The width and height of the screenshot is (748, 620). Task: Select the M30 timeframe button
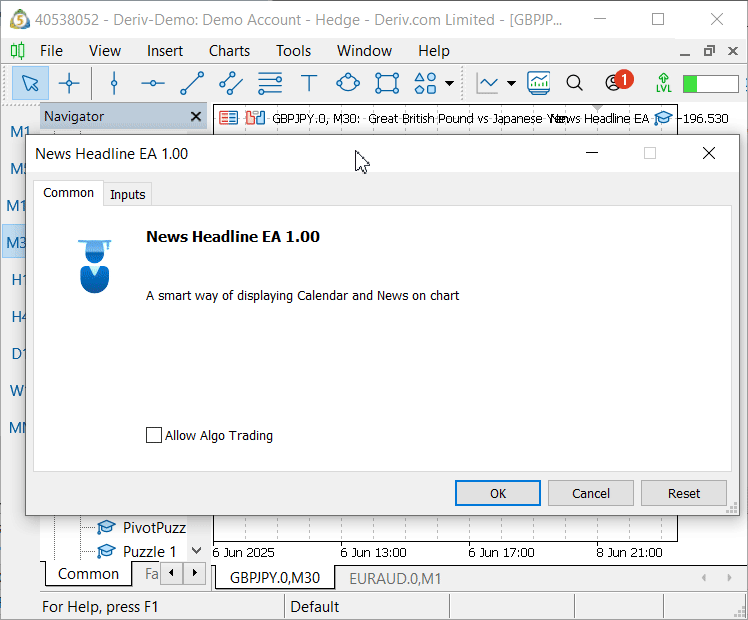14,242
